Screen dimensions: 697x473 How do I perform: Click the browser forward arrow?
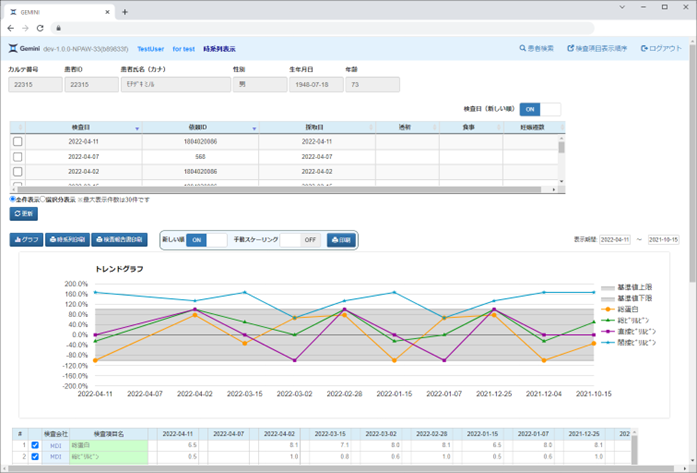tap(25, 28)
